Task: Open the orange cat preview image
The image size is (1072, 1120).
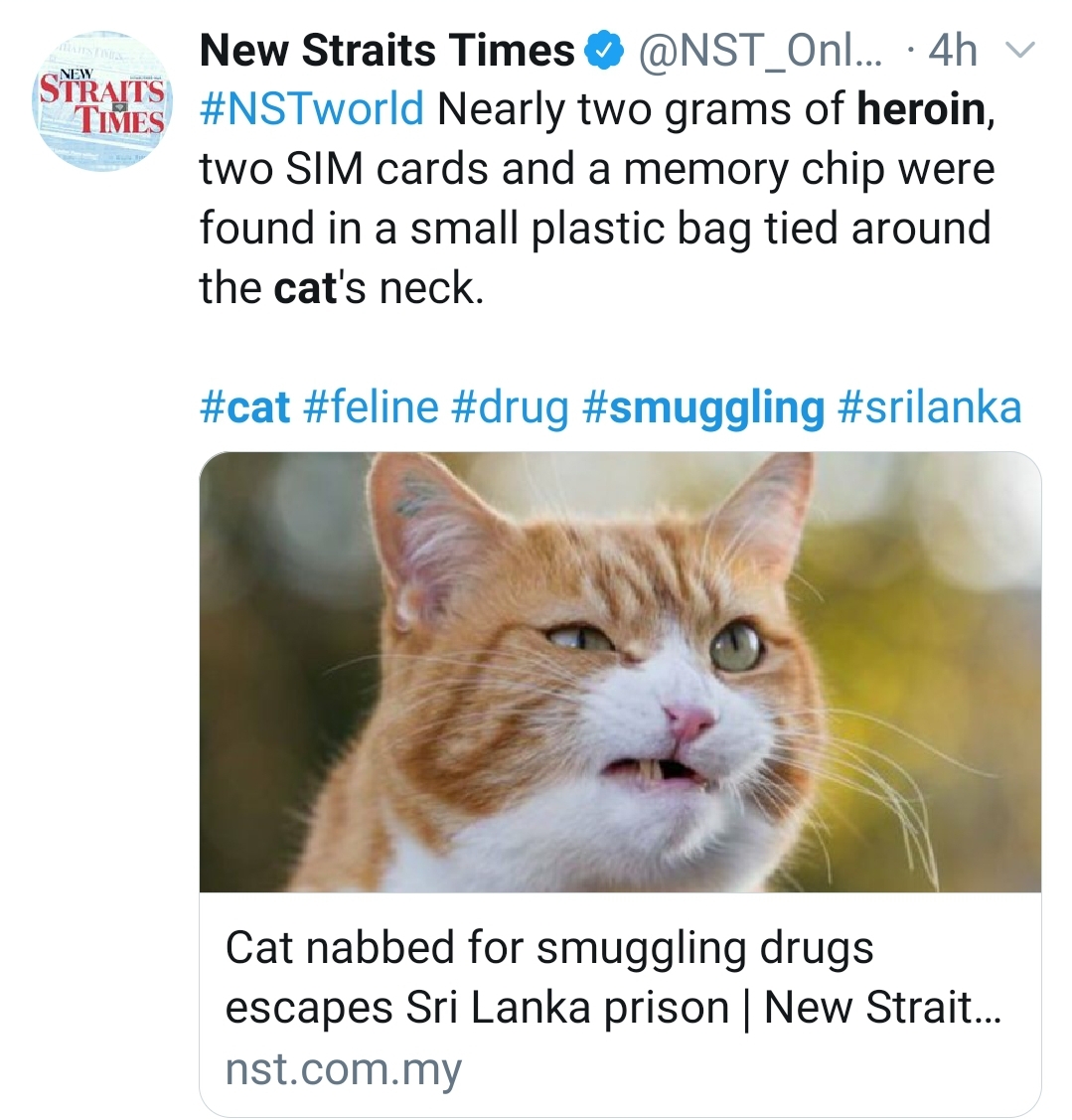Action: (x=620, y=672)
